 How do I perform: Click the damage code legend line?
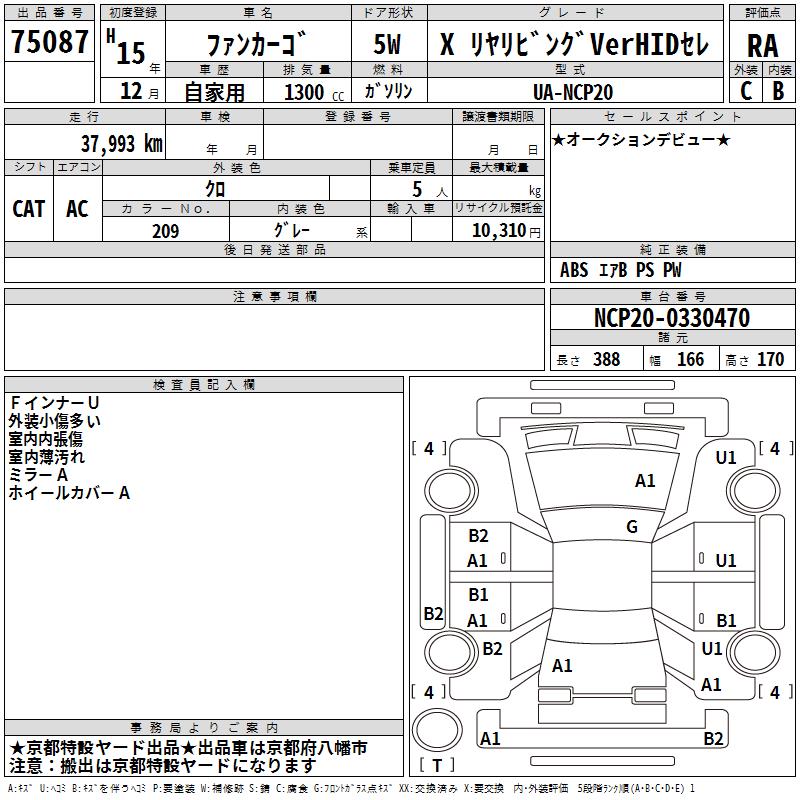[352, 788]
